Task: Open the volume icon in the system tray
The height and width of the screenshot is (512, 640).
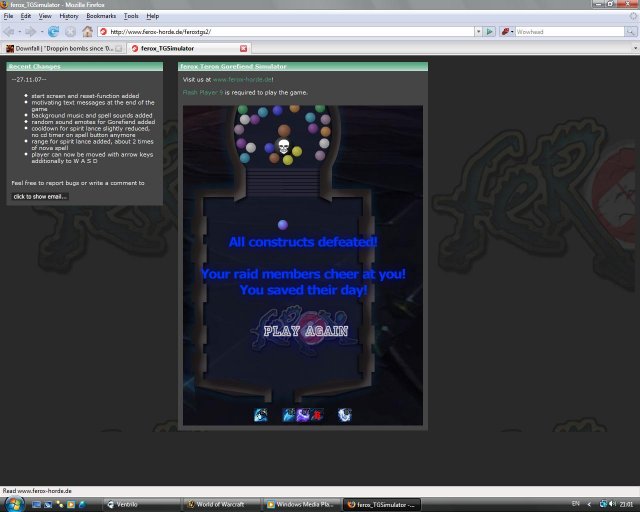Action: (x=612, y=504)
